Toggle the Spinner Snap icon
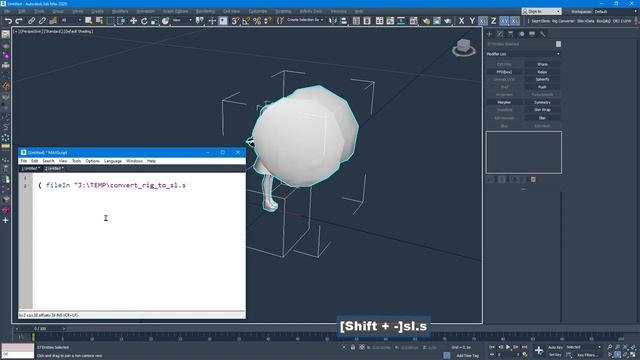640x360 pixels. tap(267, 21)
